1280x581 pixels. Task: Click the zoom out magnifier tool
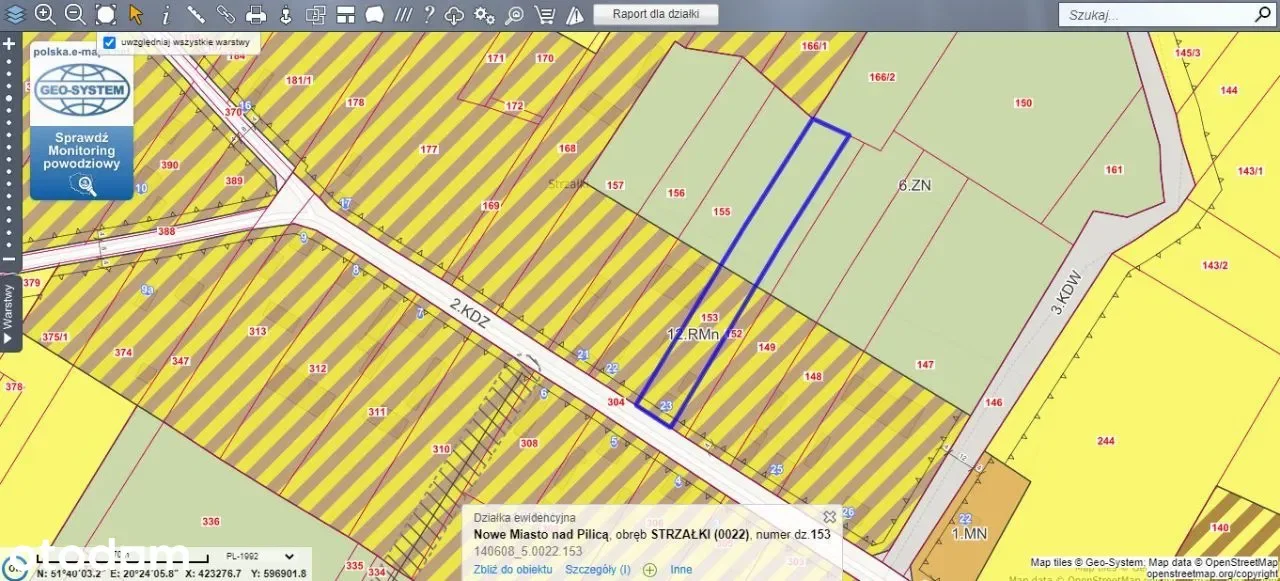(x=75, y=14)
